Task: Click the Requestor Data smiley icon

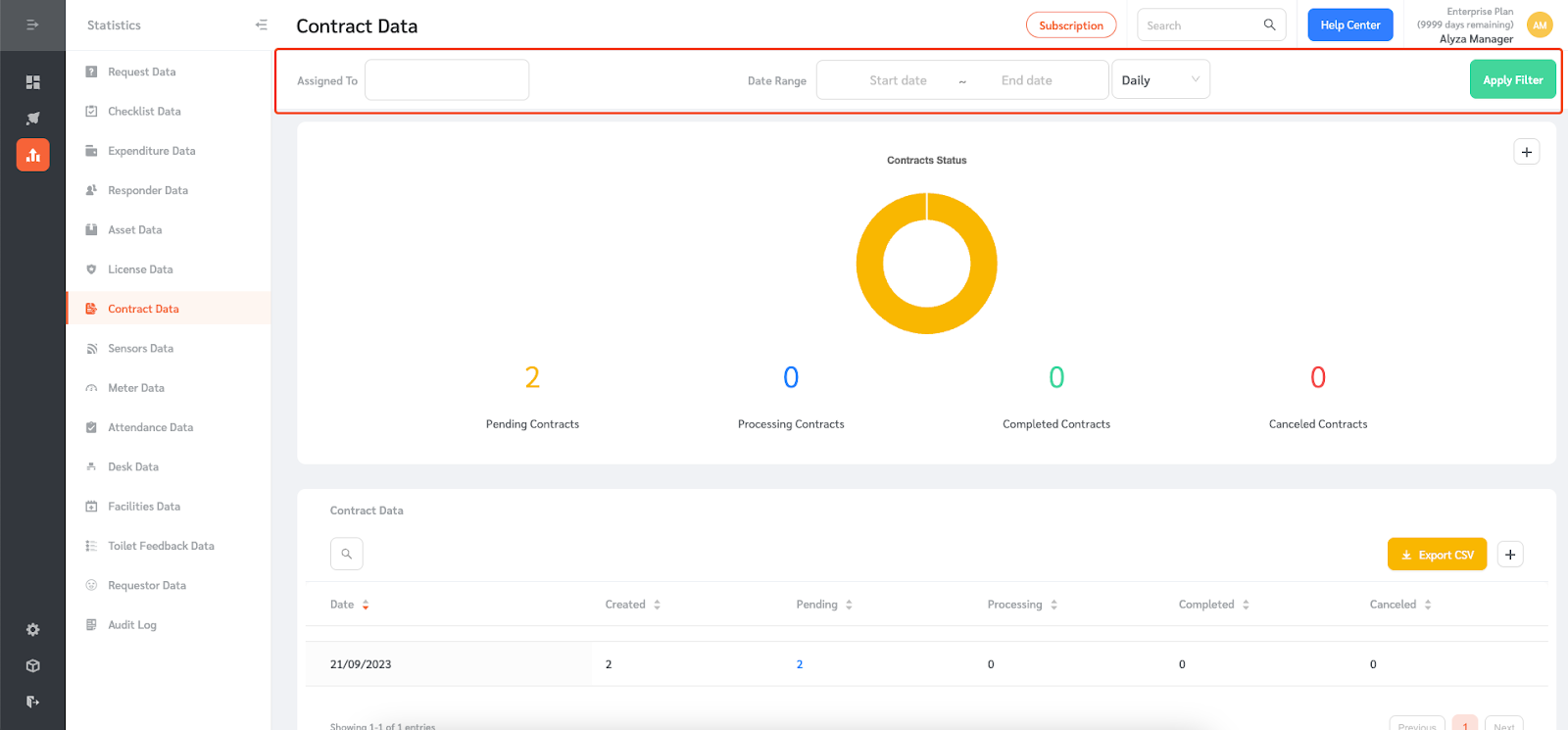Action: tap(91, 585)
